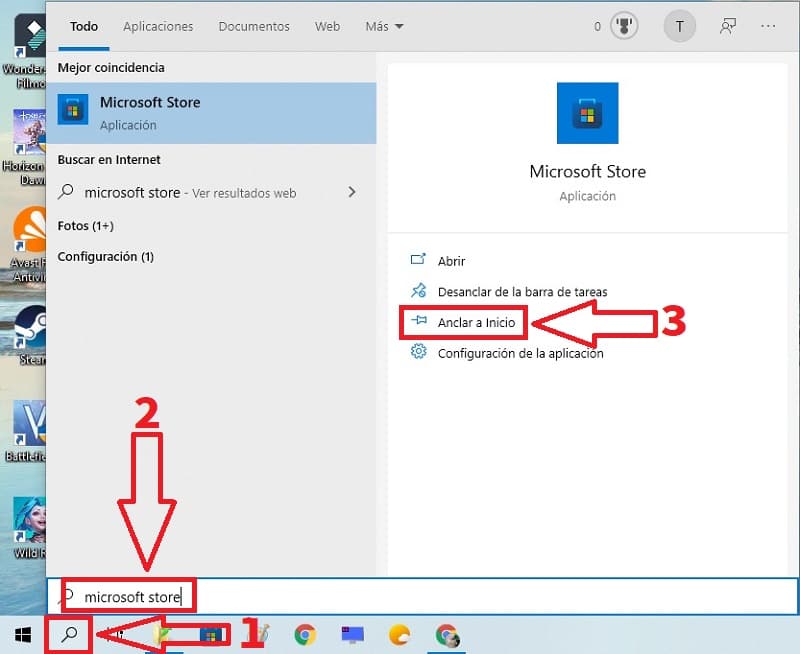Click Battlefield desktop shortcut
Viewport: 800px width, 654px height.
[27, 432]
